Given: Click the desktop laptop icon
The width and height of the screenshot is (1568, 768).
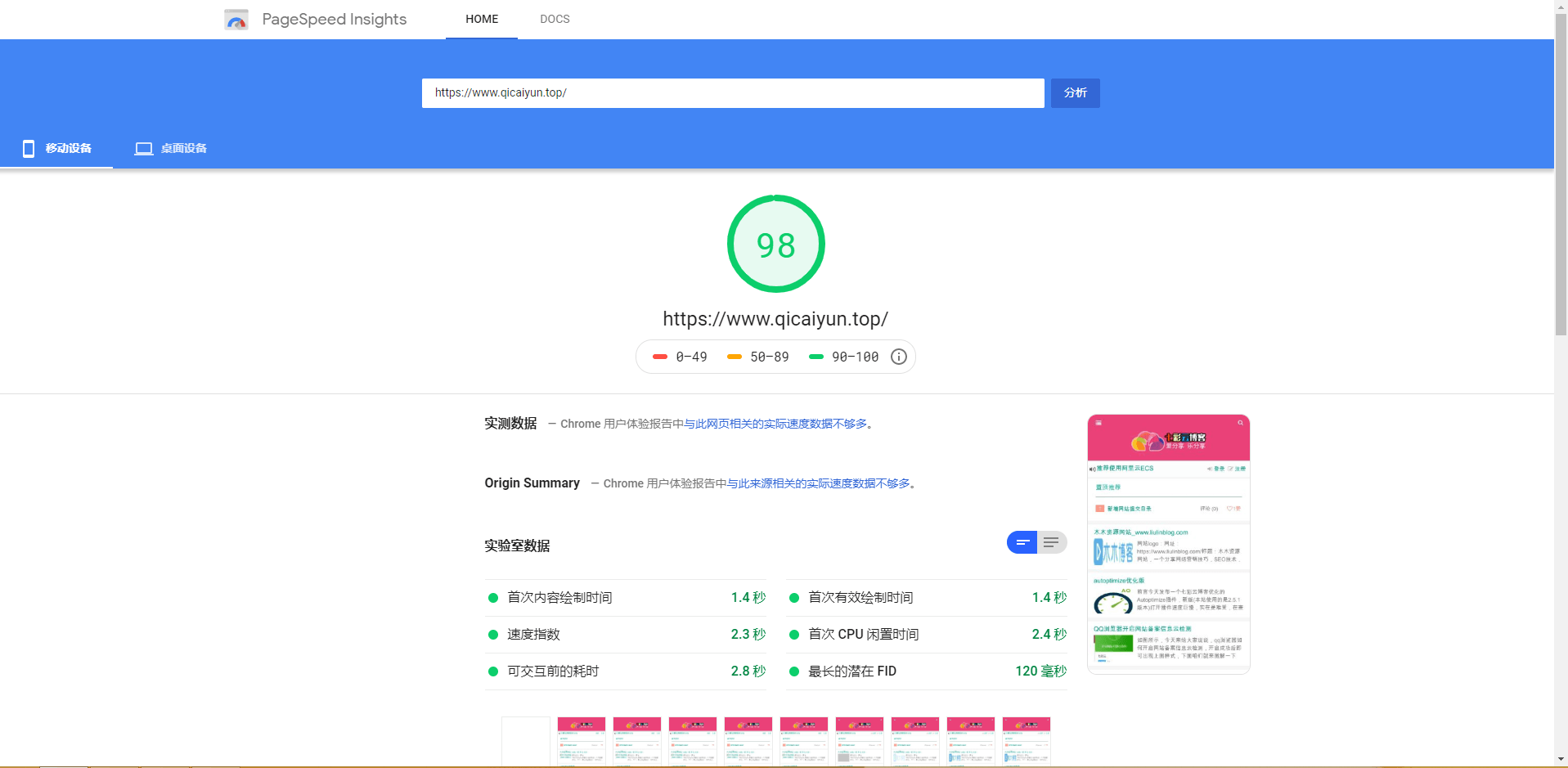Looking at the screenshot, I should coord(144,149).
